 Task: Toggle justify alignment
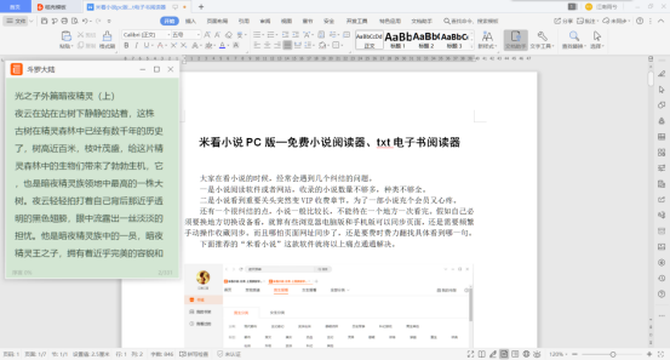288,45
